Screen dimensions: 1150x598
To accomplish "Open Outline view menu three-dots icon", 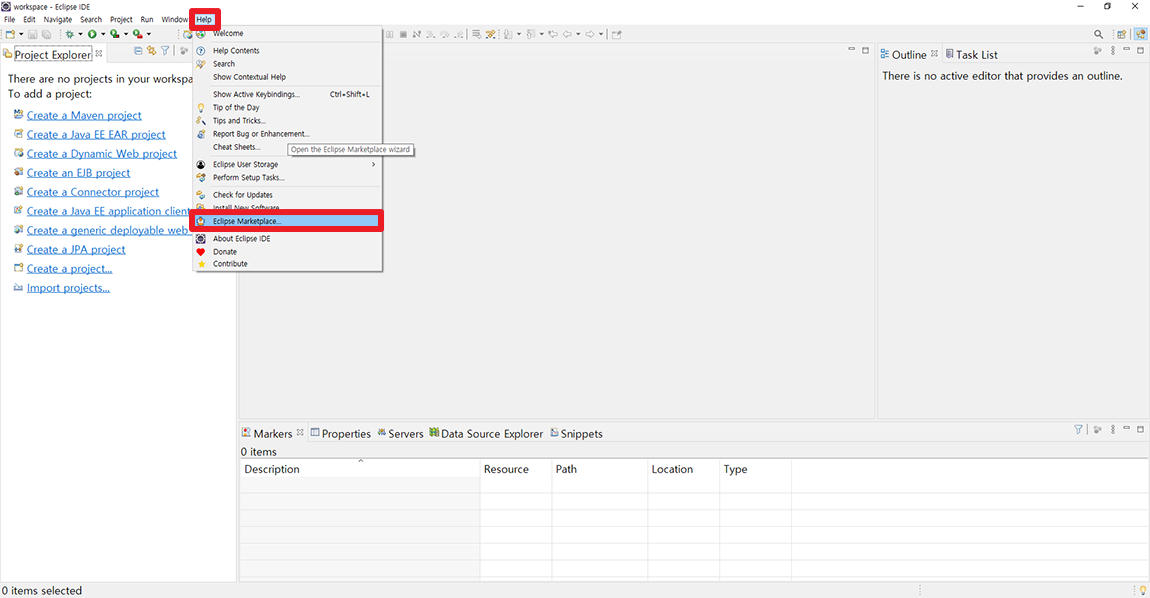I will point(1113,51).
